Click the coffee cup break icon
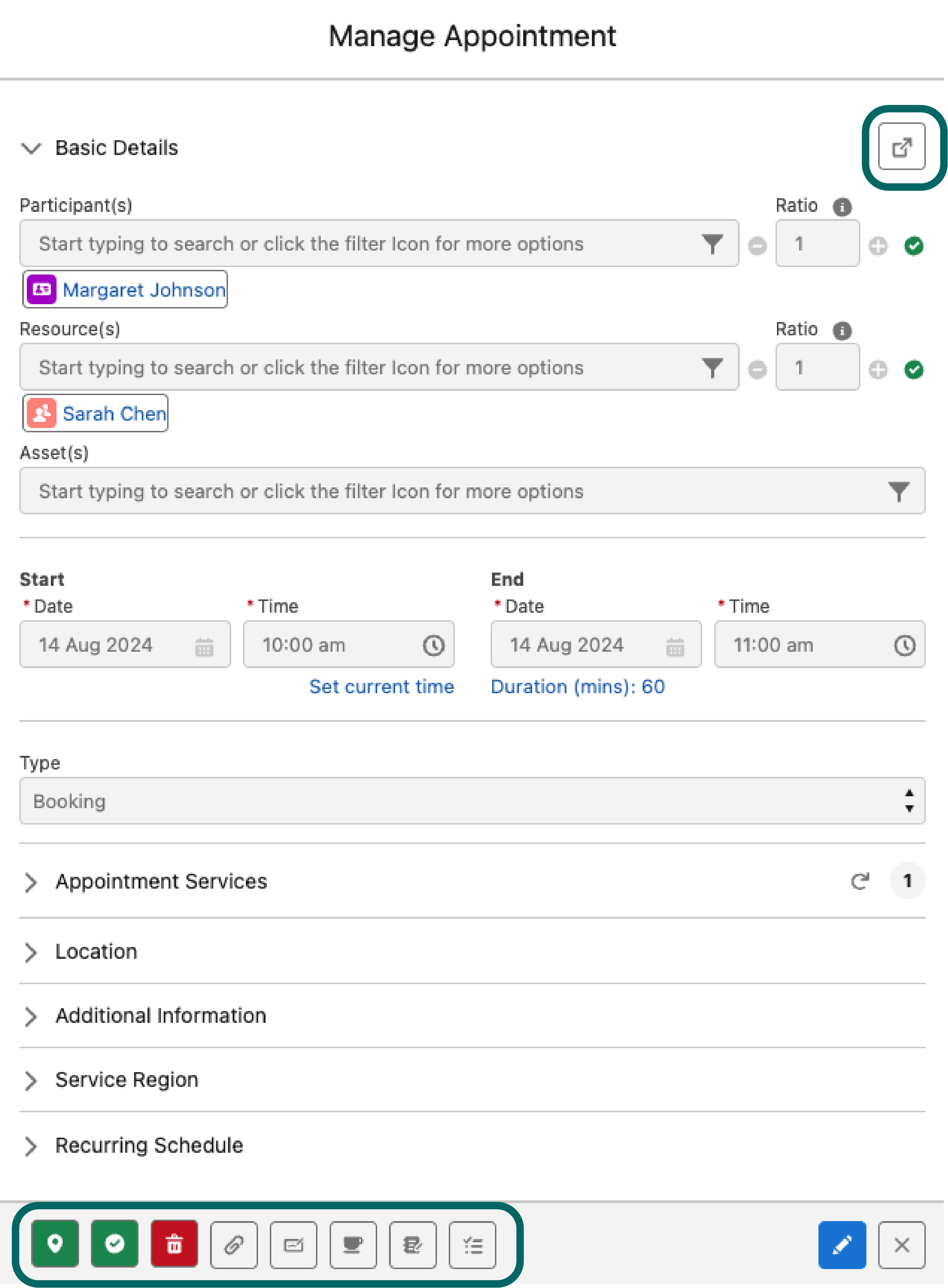 (x=353, y=1245)
